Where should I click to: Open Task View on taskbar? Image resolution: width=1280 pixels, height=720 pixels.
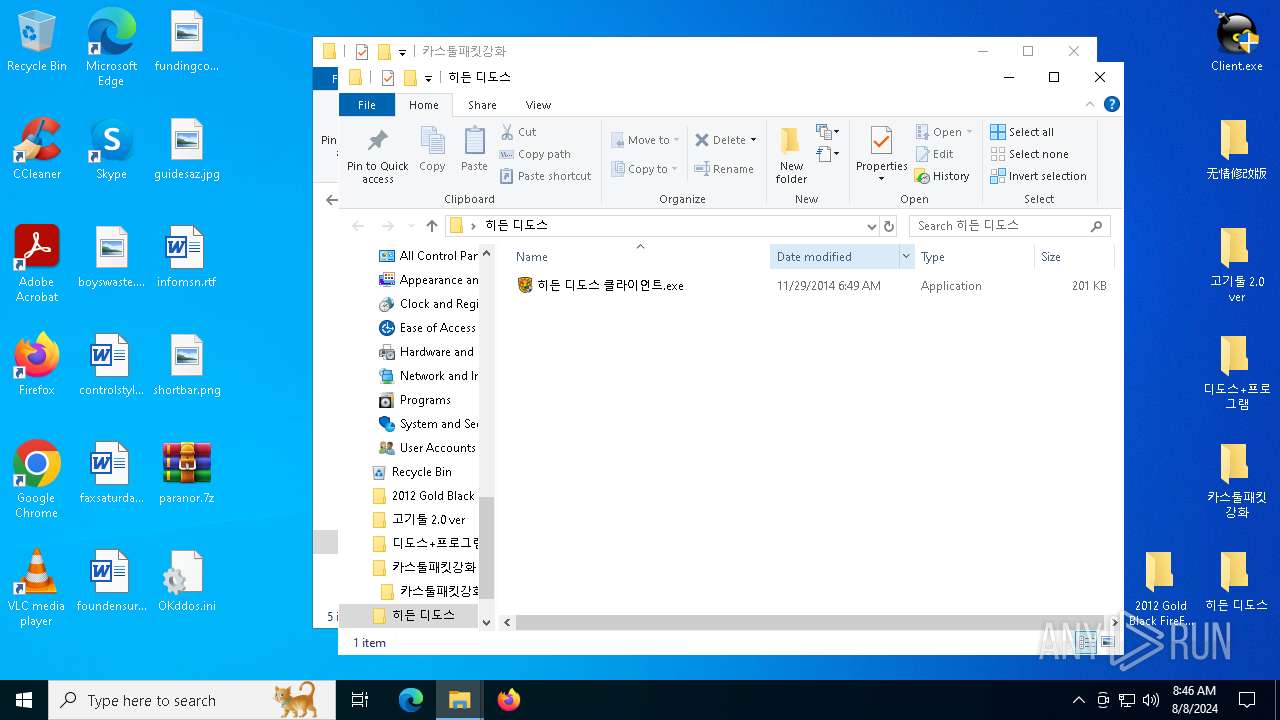pos(360,700)
